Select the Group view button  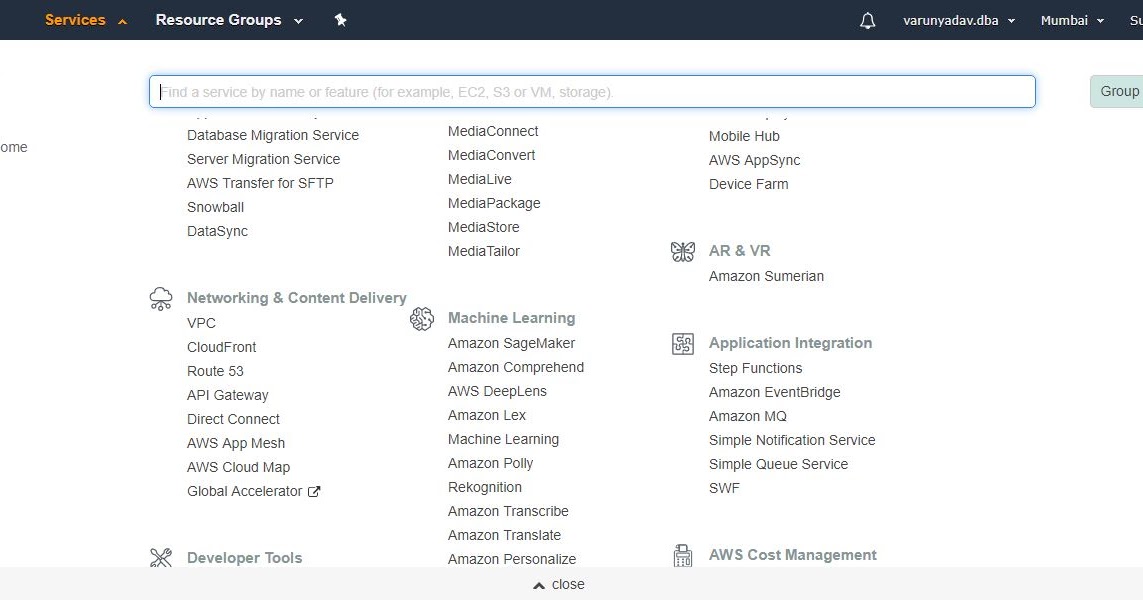click(x=1119, y=92)
